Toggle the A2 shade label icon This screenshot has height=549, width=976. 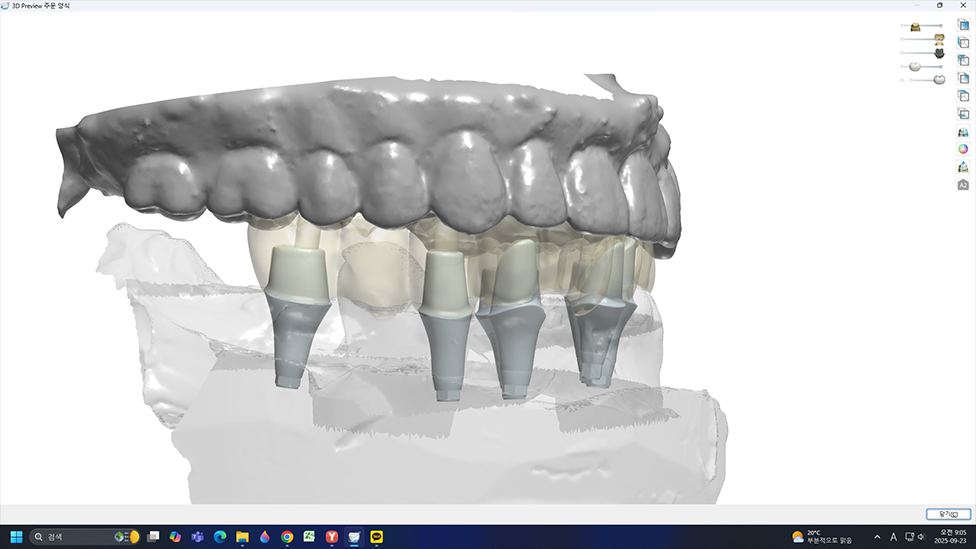[x=963, y=185]
